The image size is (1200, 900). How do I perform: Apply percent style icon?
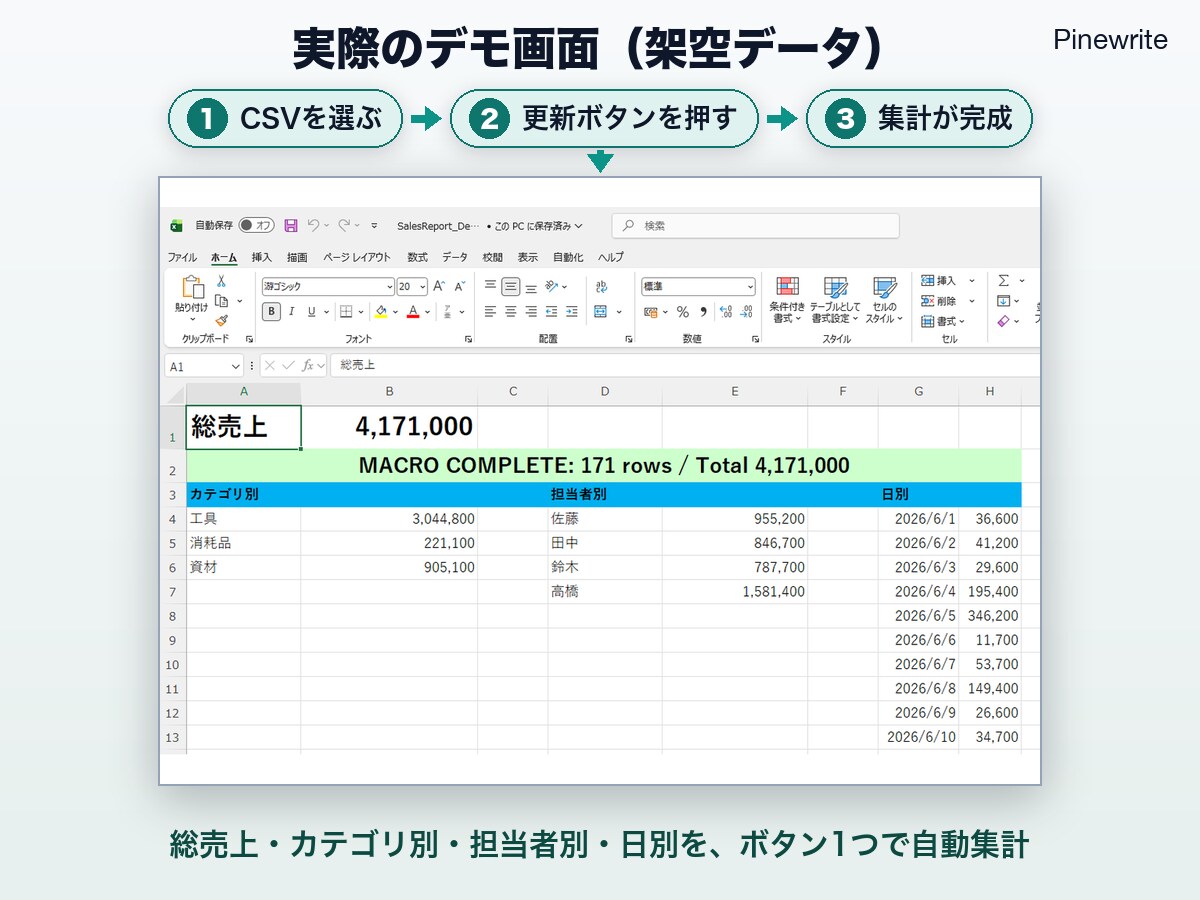(682, 312)
